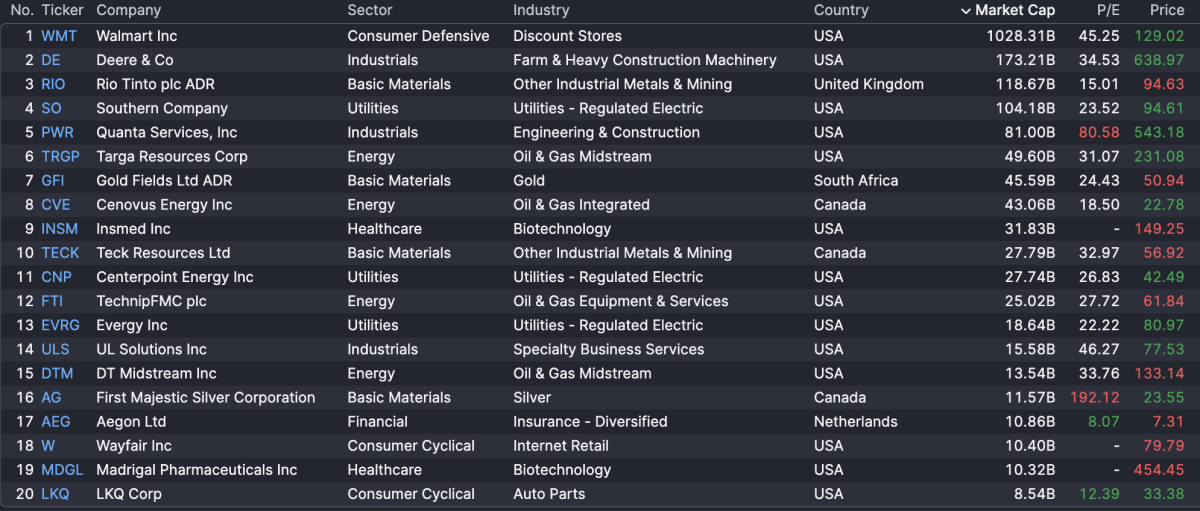The image size is (1200, 511).
Task: Select the Wayfair Inc row
Action: pos(134,446)
